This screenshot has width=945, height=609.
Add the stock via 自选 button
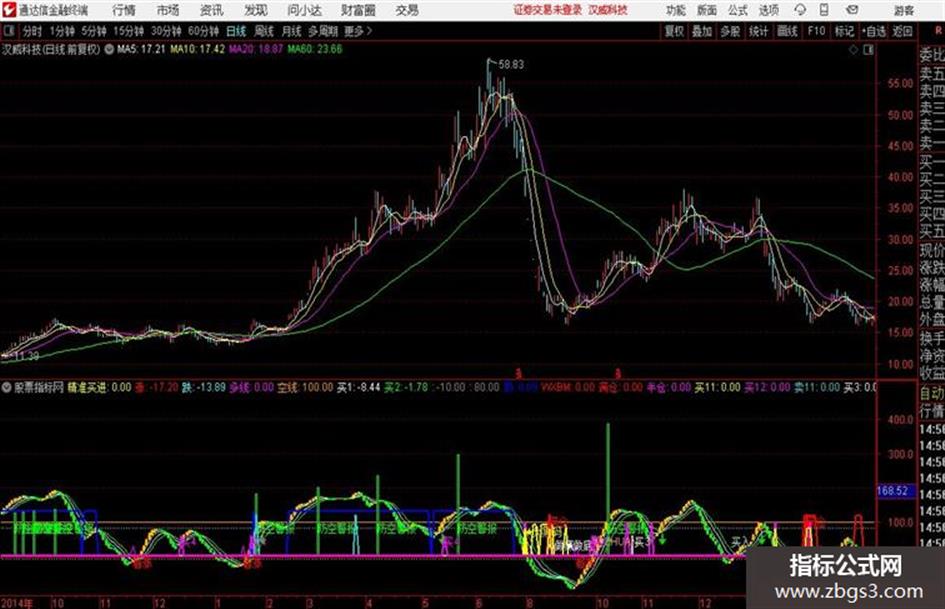[873, 31]
